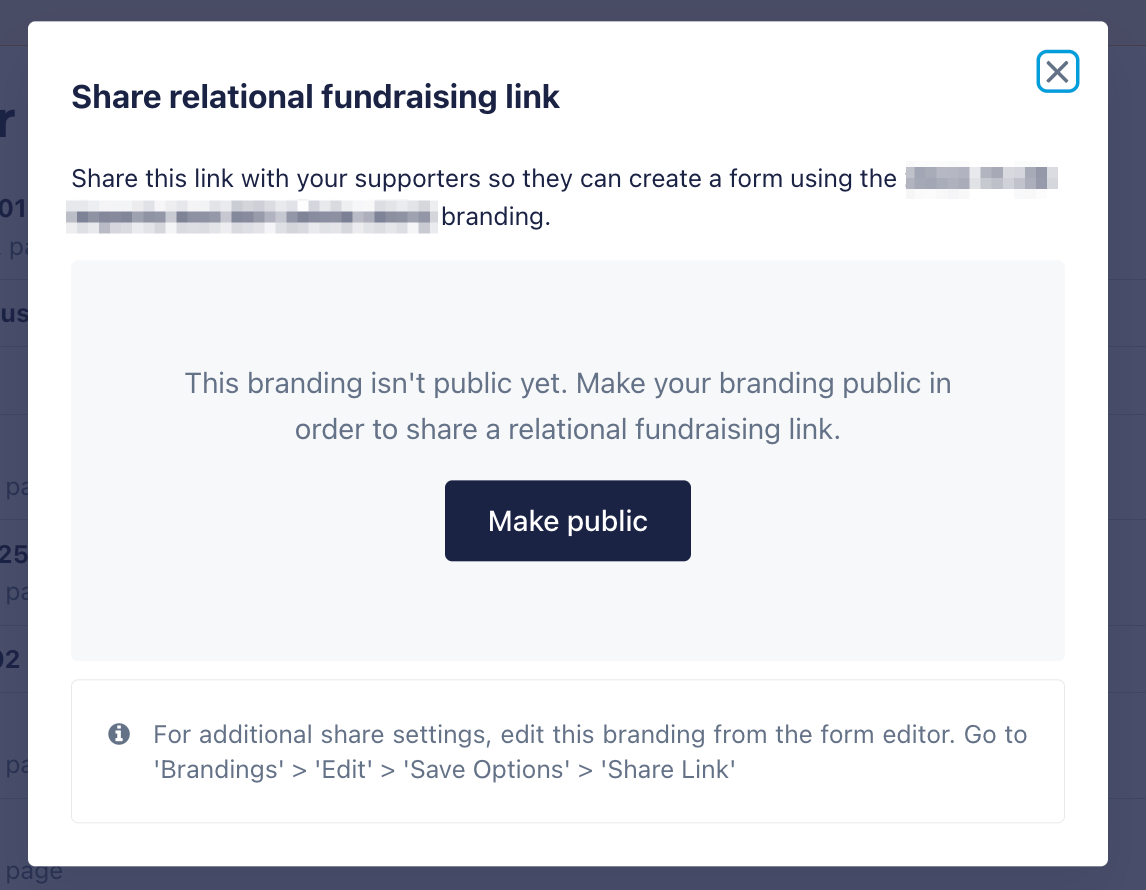
Task: Click the info circle icon in the note
Action: point(118,735)
